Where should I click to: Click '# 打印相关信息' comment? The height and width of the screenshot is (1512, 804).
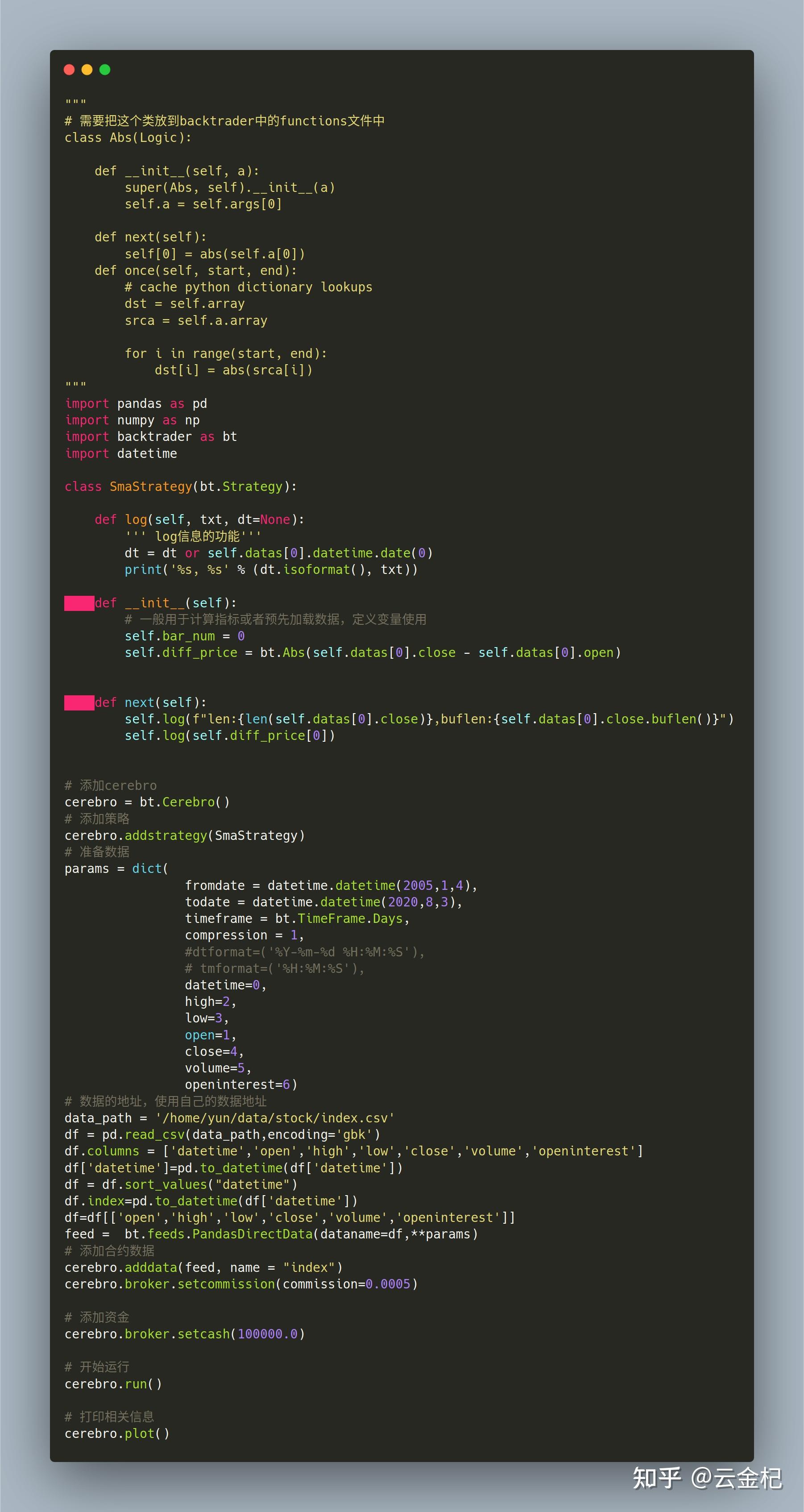coord(110,1416)
